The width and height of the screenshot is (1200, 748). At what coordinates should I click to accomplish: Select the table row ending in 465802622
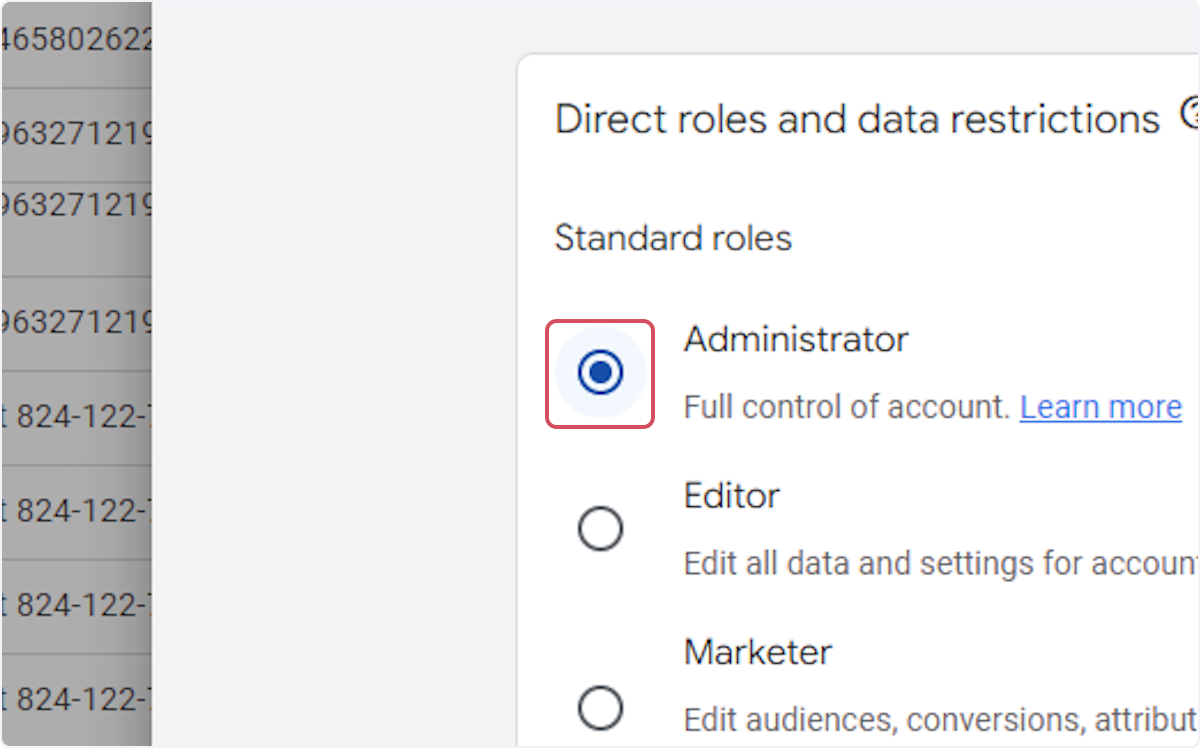click(76, 40)
